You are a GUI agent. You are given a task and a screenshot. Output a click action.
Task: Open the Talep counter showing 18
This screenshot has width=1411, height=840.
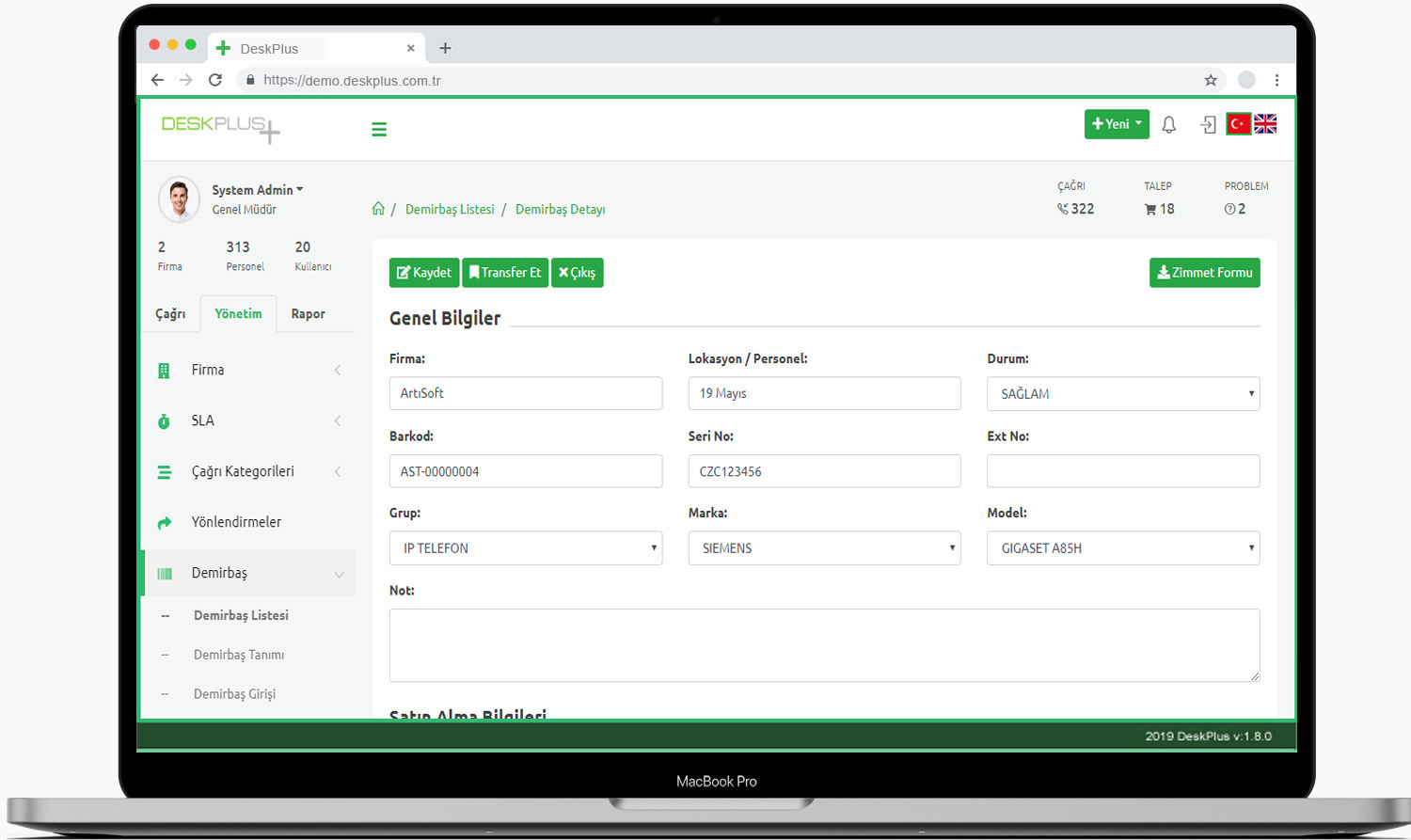(1159, 199)
